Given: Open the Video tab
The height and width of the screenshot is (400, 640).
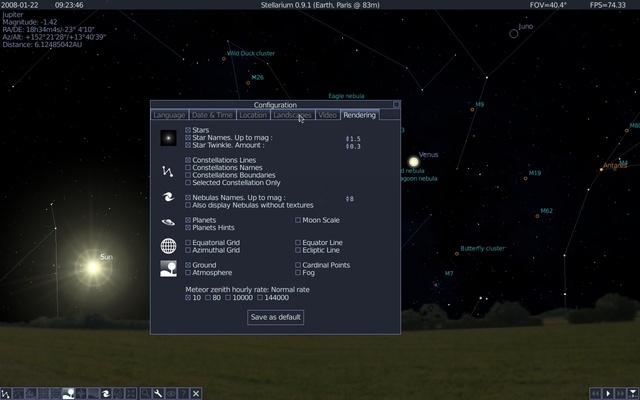Looking at the screenshot, I should tap(327, 115).
